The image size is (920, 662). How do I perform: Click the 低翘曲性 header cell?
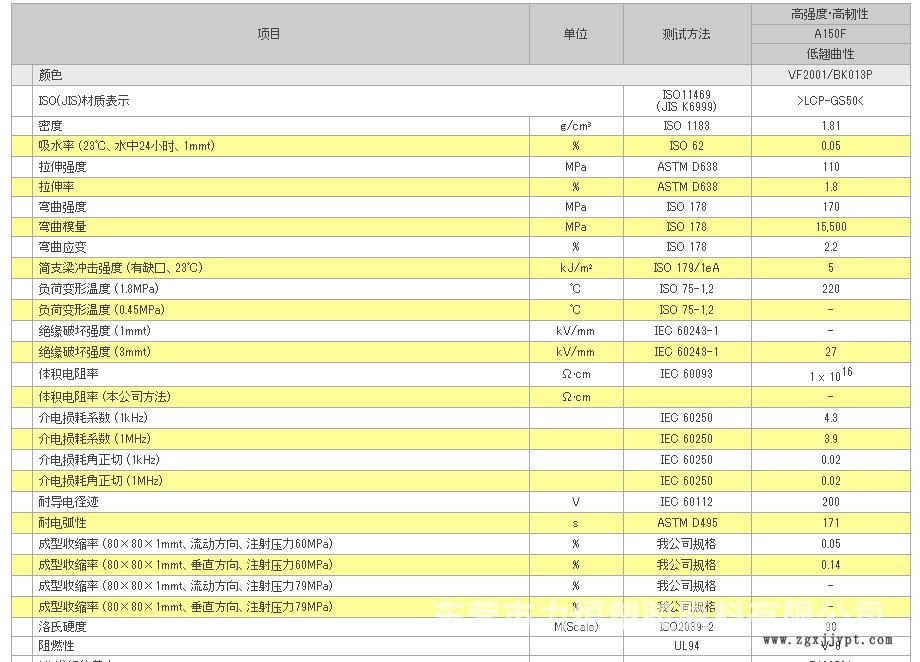pyautogui.click(x=830, y=54)
